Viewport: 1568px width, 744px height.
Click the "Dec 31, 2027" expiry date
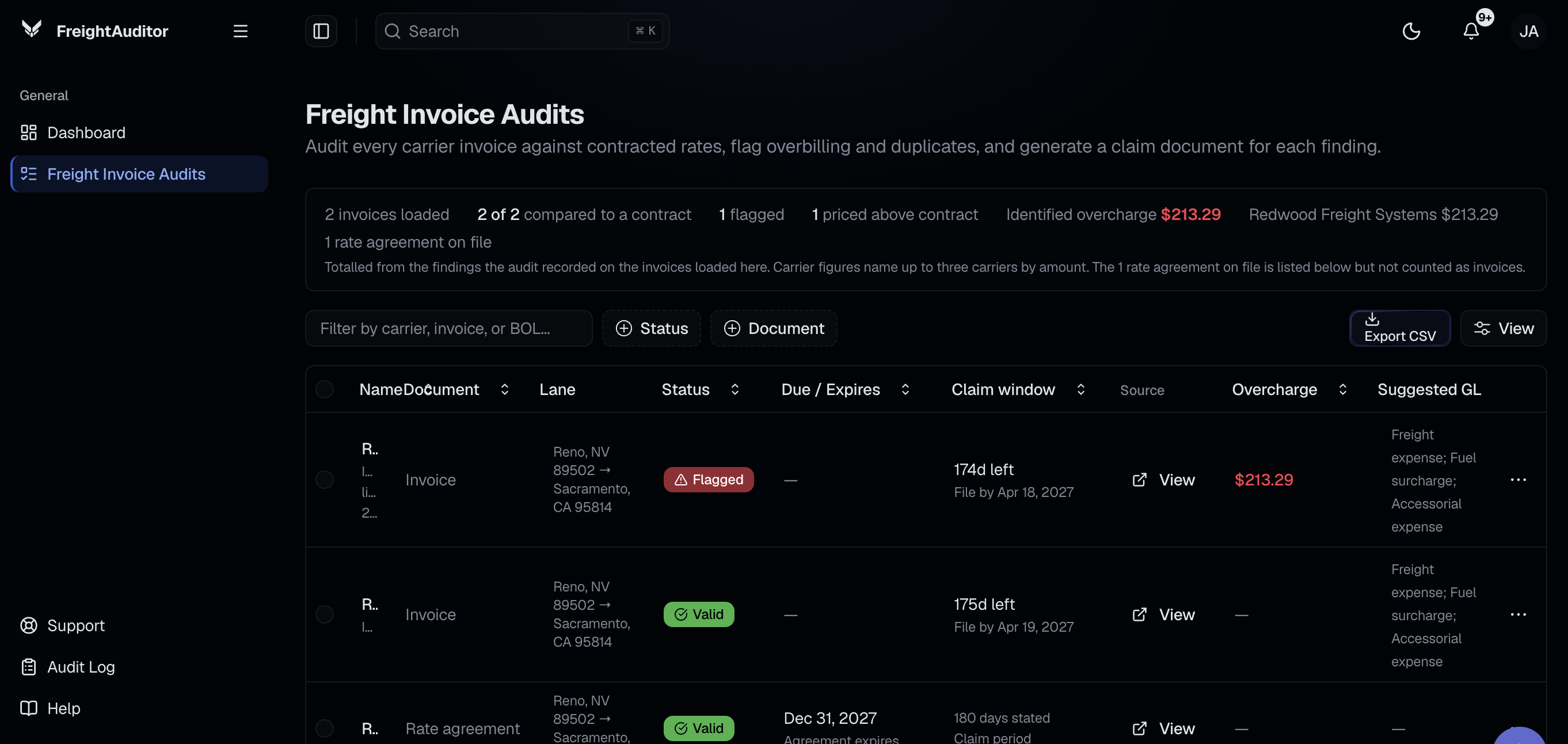click(x=830, y=719)
